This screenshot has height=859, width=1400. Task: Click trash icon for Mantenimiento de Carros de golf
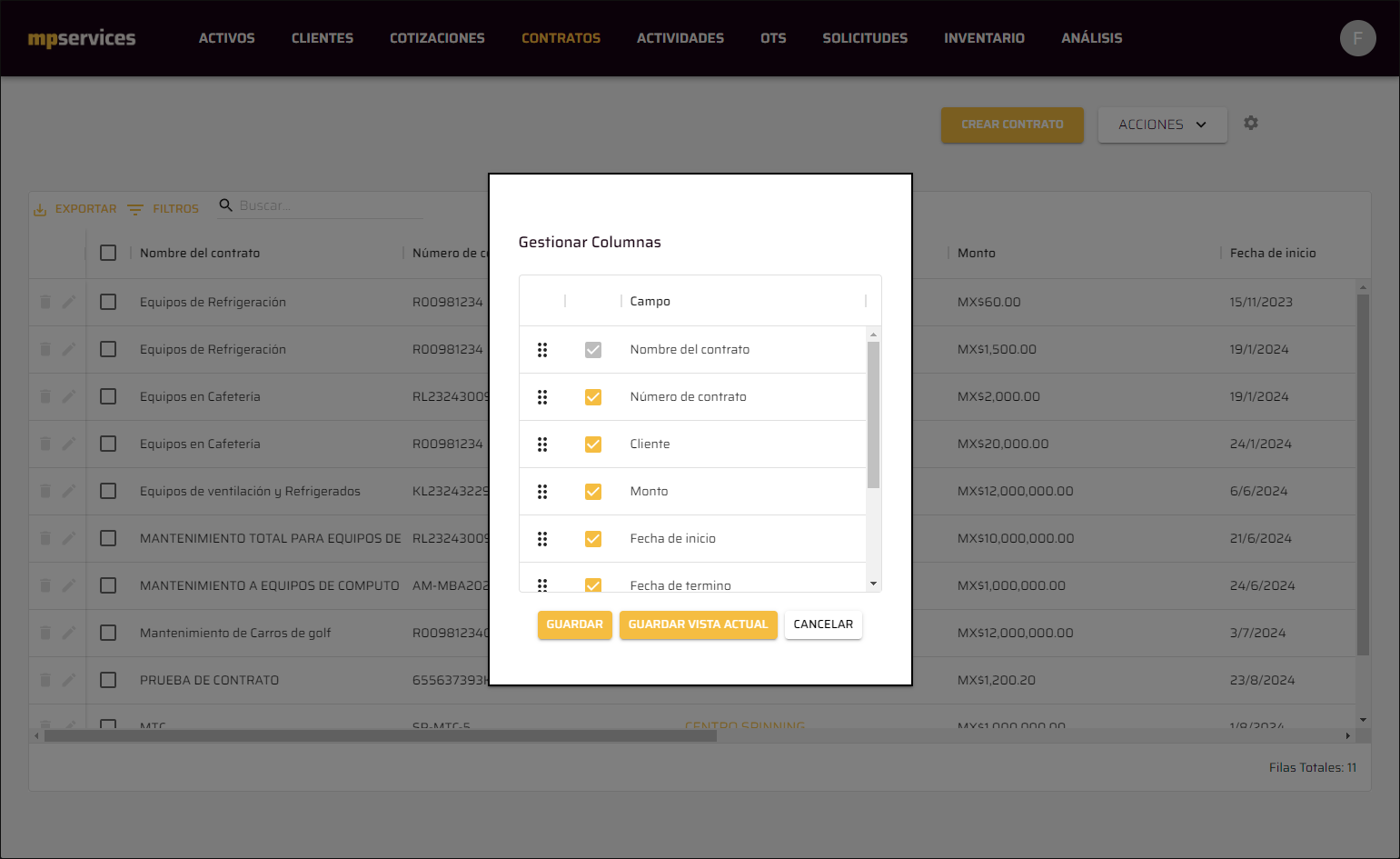tap(45, 633)
